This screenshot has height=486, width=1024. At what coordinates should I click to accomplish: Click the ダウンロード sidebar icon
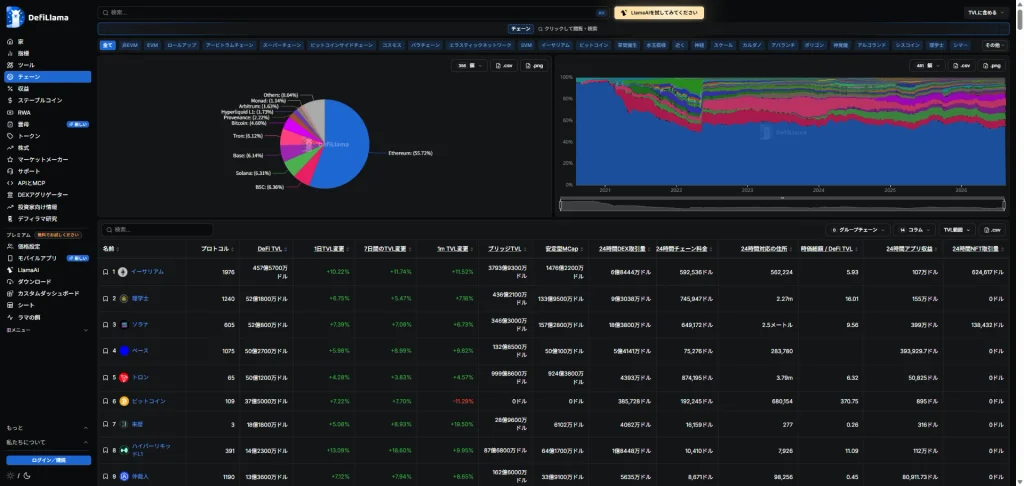point(10,282)
